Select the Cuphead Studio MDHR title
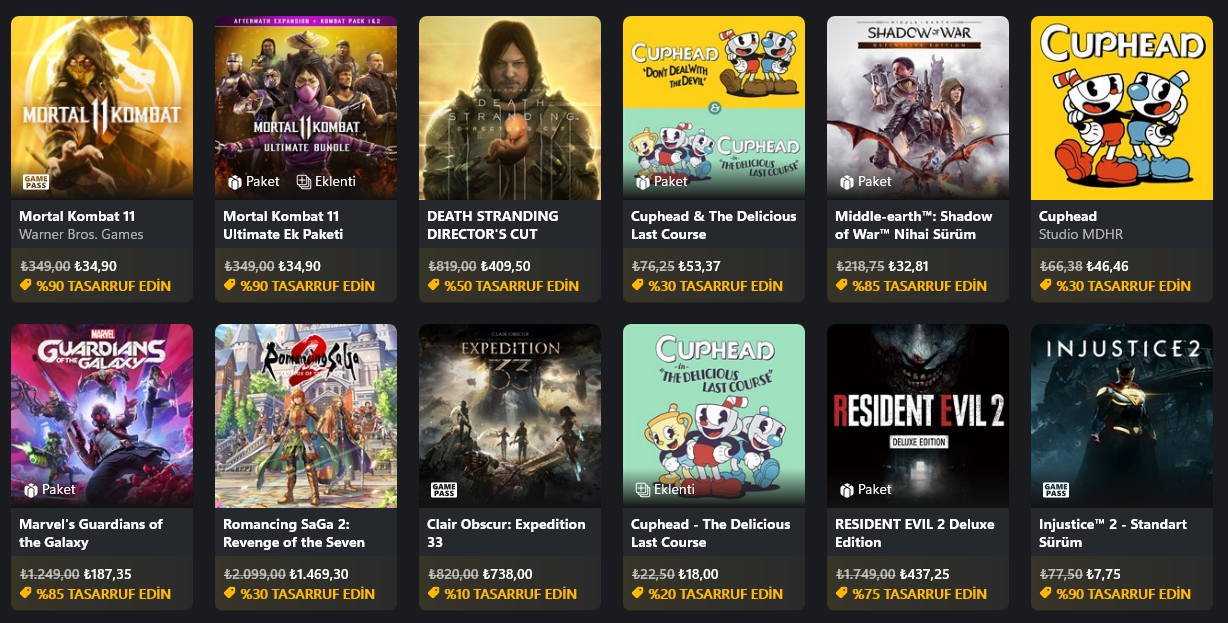The height and width of the screenshot is (623, 1228). tap(1068, 216)
